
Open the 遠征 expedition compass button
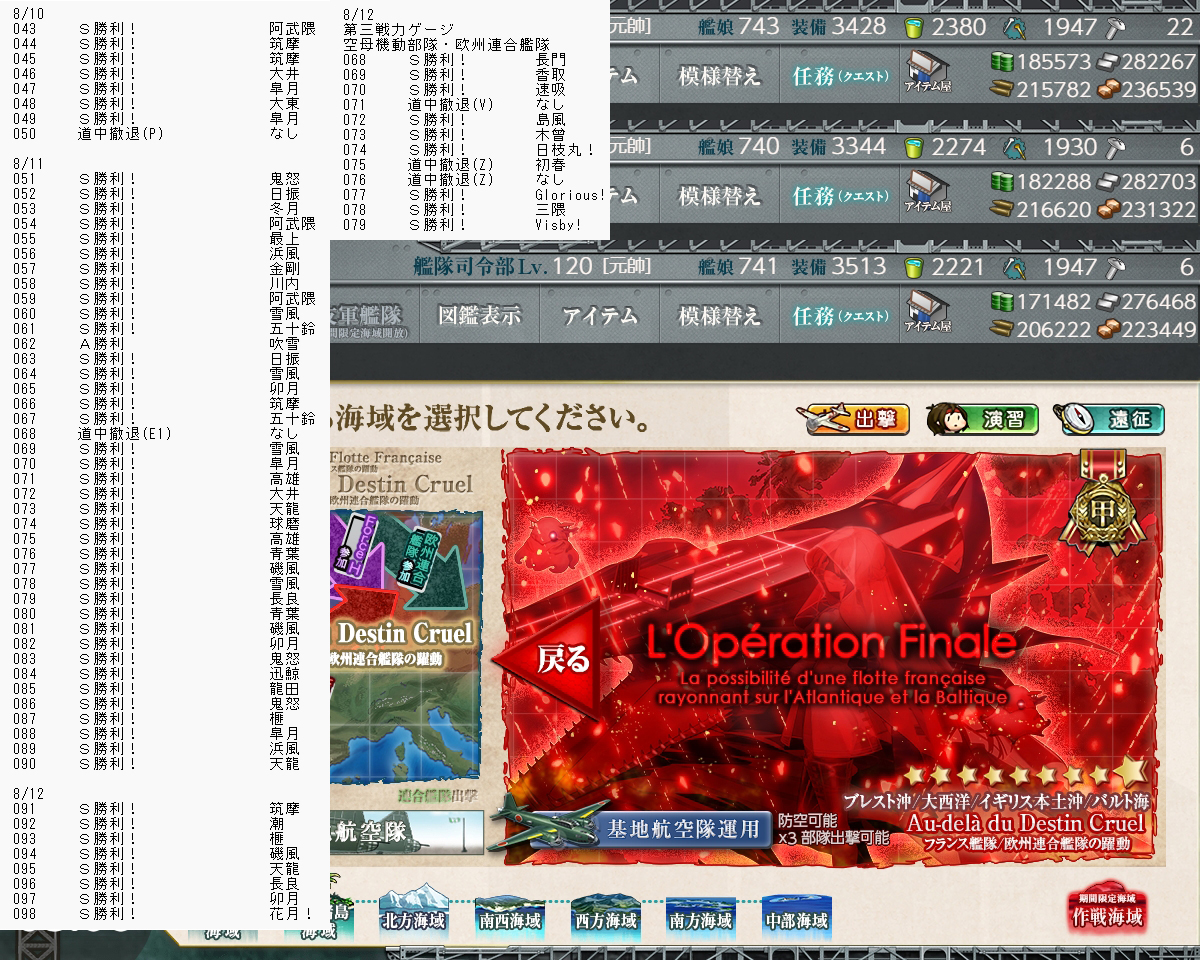click(x=1112, y=418)
